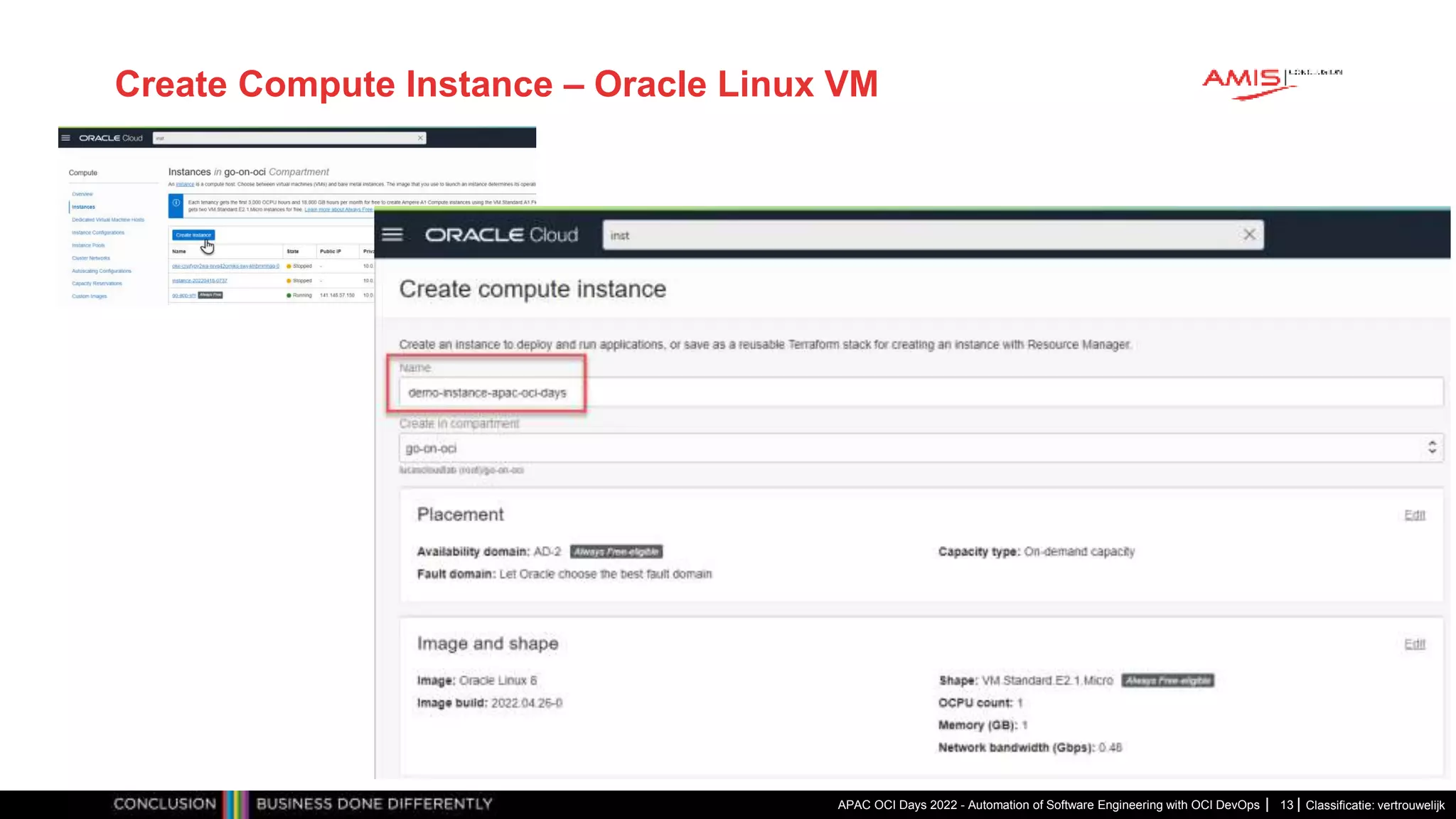Open Overview in Compute sidebar
Screen dimensions: 1456x819
tap(82, 194)
